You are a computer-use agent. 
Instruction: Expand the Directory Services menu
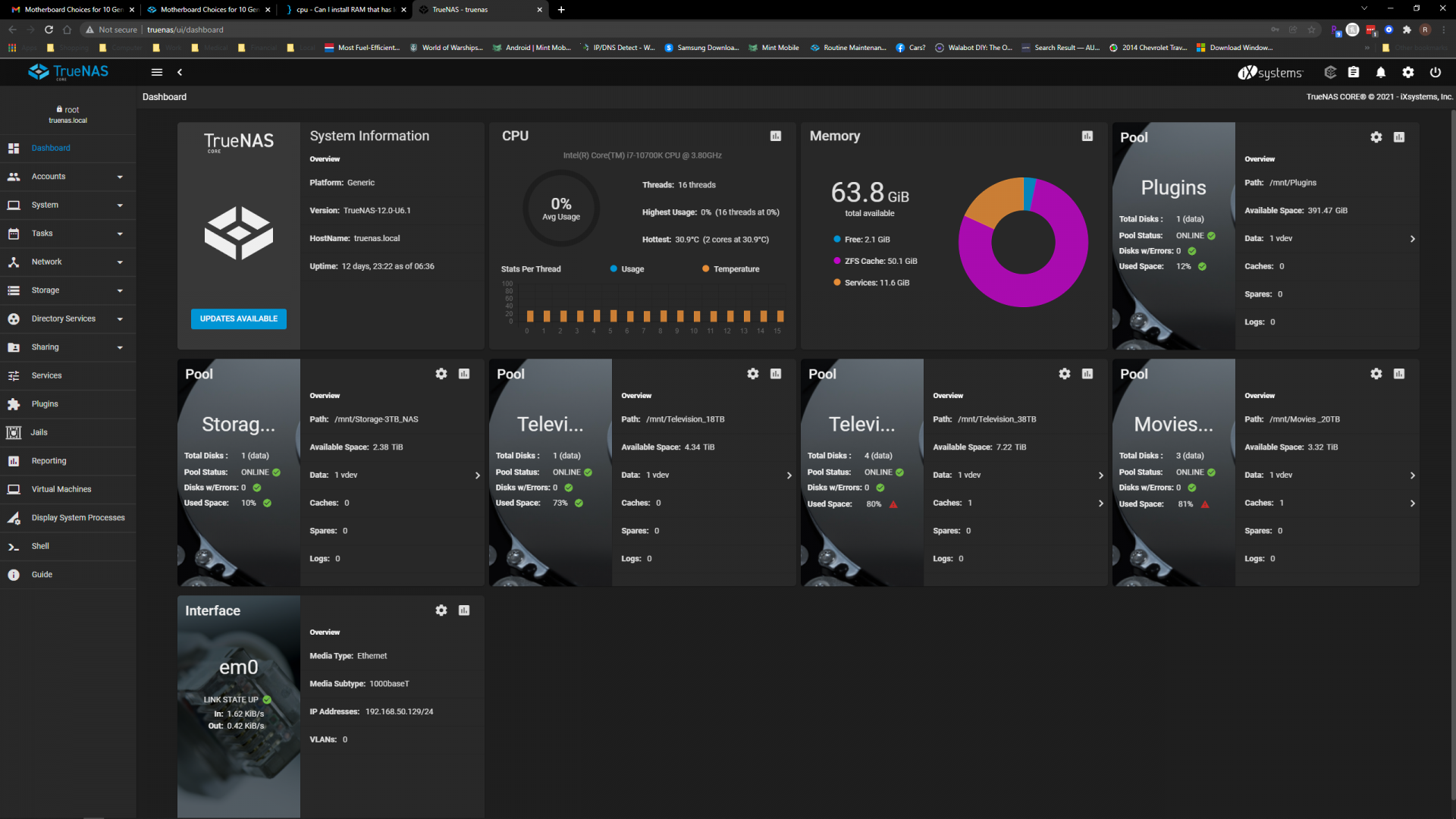(x=67, y=319)
